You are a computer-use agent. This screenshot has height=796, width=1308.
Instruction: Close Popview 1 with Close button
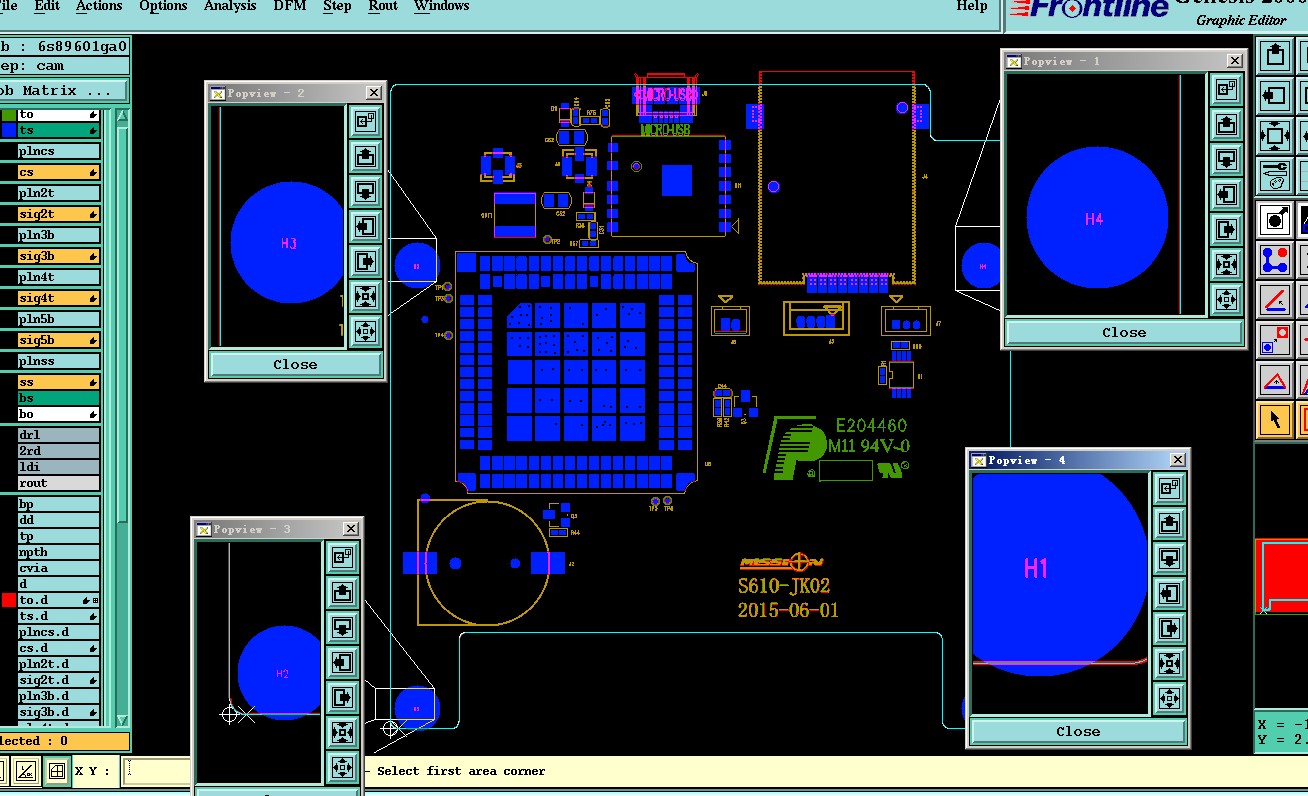point(1124,332)
